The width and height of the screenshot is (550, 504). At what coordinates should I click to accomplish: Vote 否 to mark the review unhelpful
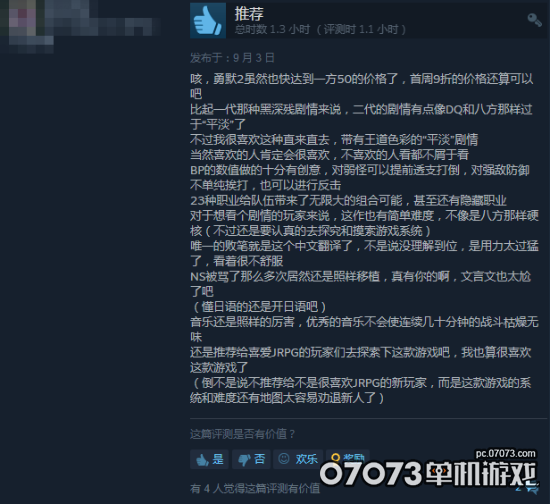[251, 459]
